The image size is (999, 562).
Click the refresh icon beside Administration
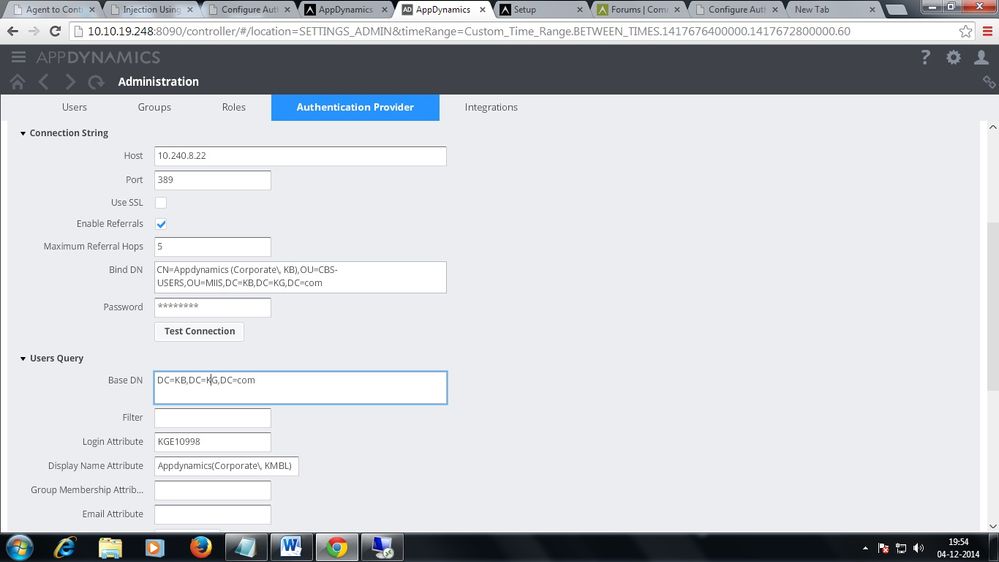pyautogui.click(x=96, y=82)
